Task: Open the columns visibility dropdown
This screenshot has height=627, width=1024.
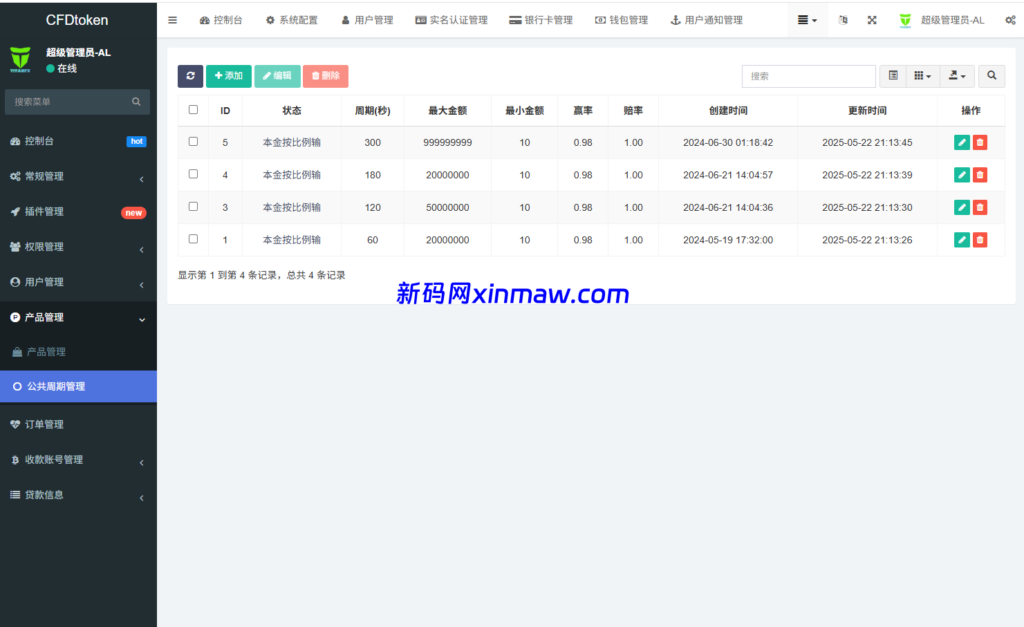Action: coord(922,76)
